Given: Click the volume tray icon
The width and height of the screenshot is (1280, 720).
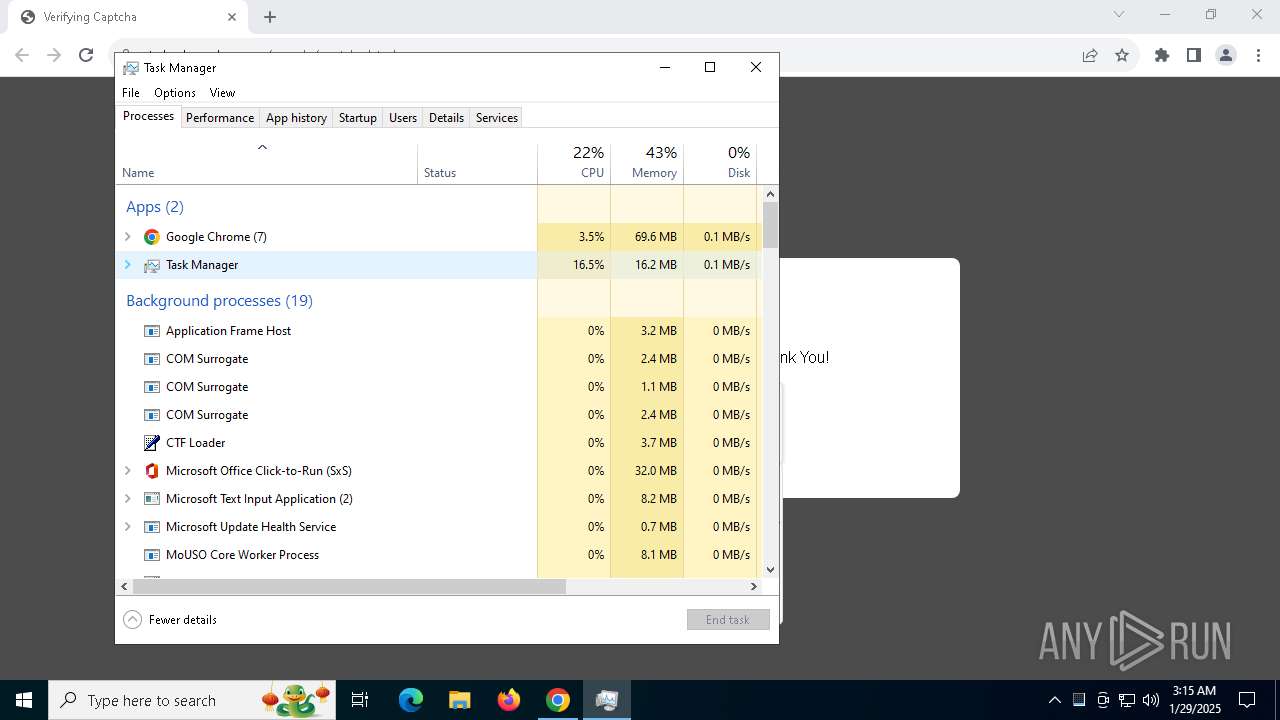Looking at the screenshot, I should 1151,700.
